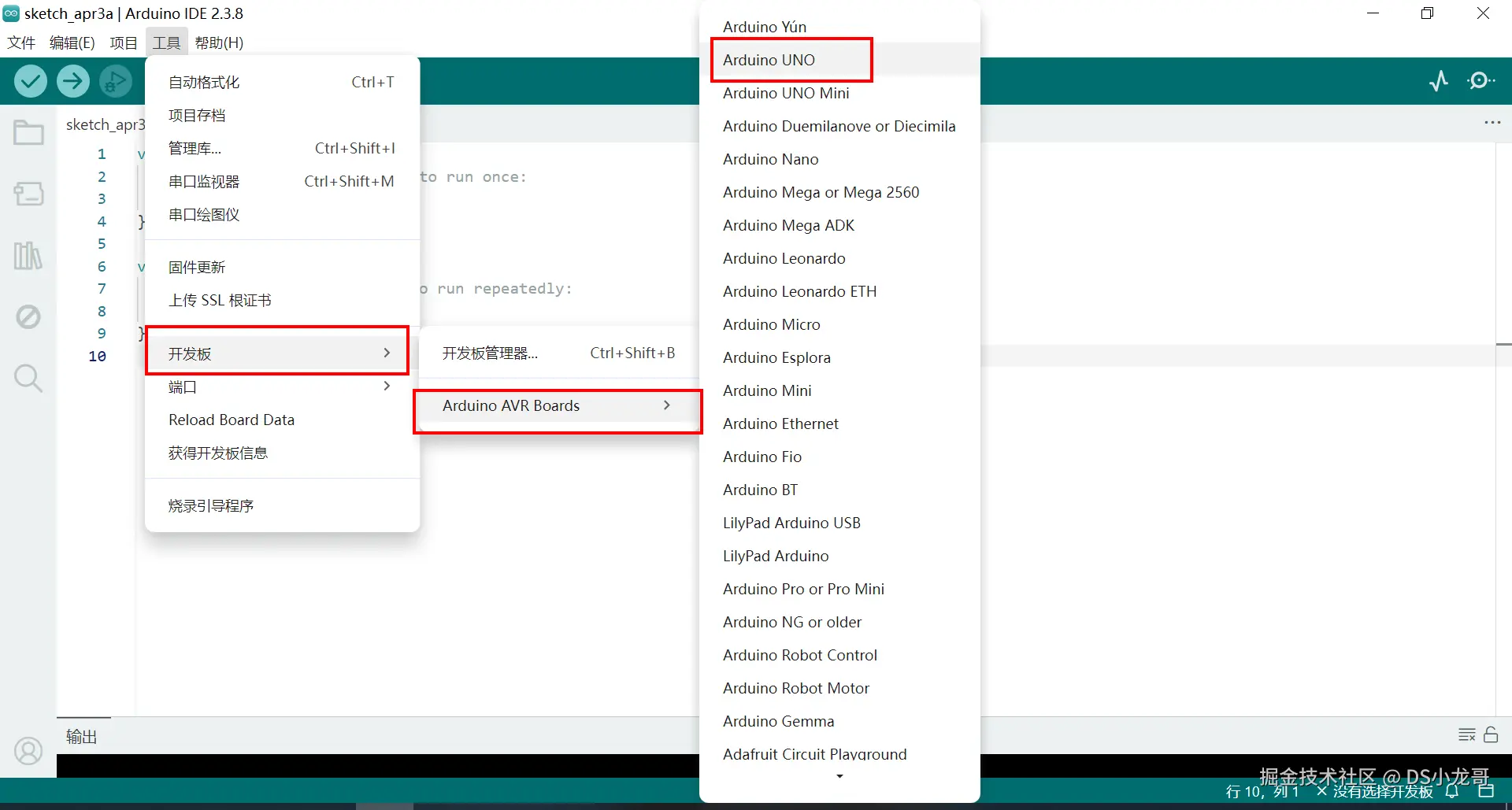
Task: Open the 帮助(H) menu
Action: tap(219, 43)
